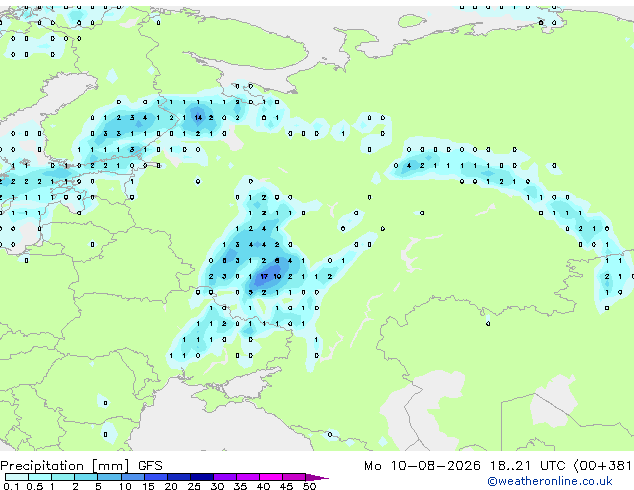Open the weatheronline.co.uk copyright link
Screen dimensions: 634x490
pos(550,481)
